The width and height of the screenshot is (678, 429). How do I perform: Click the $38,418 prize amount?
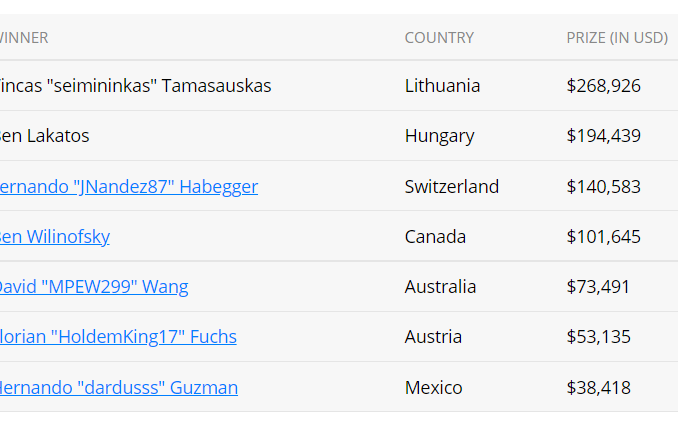[598, 387]
